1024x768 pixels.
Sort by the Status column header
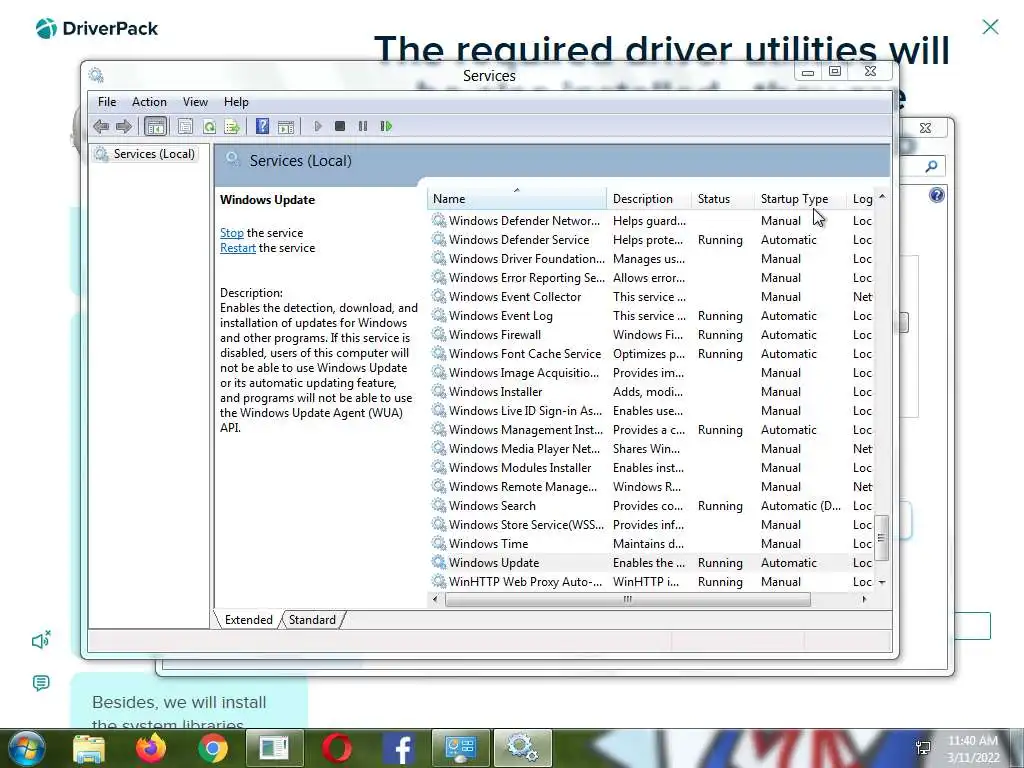click(722, 199)
